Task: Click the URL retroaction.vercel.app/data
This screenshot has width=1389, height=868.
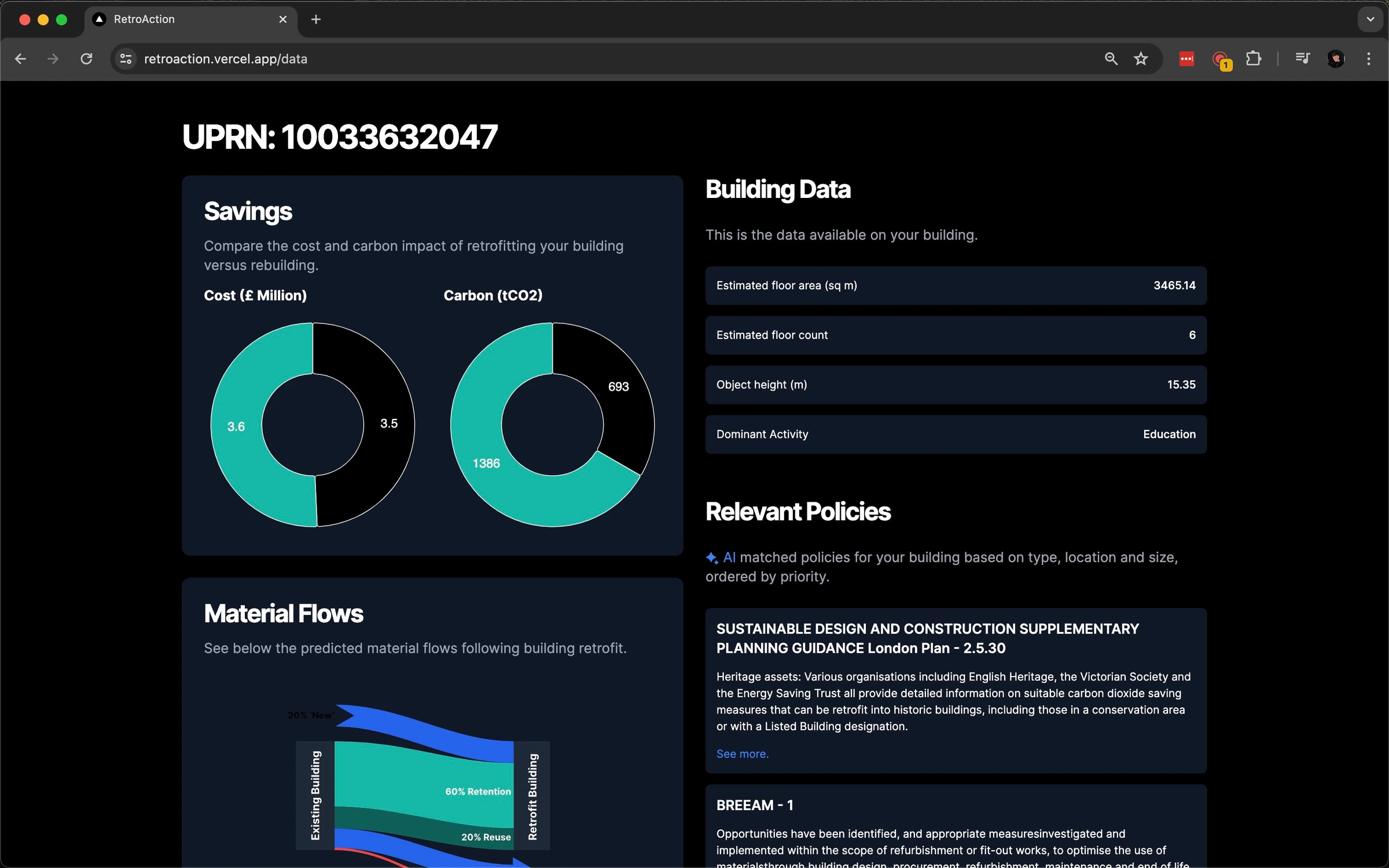Action: (x=226, y=59)
